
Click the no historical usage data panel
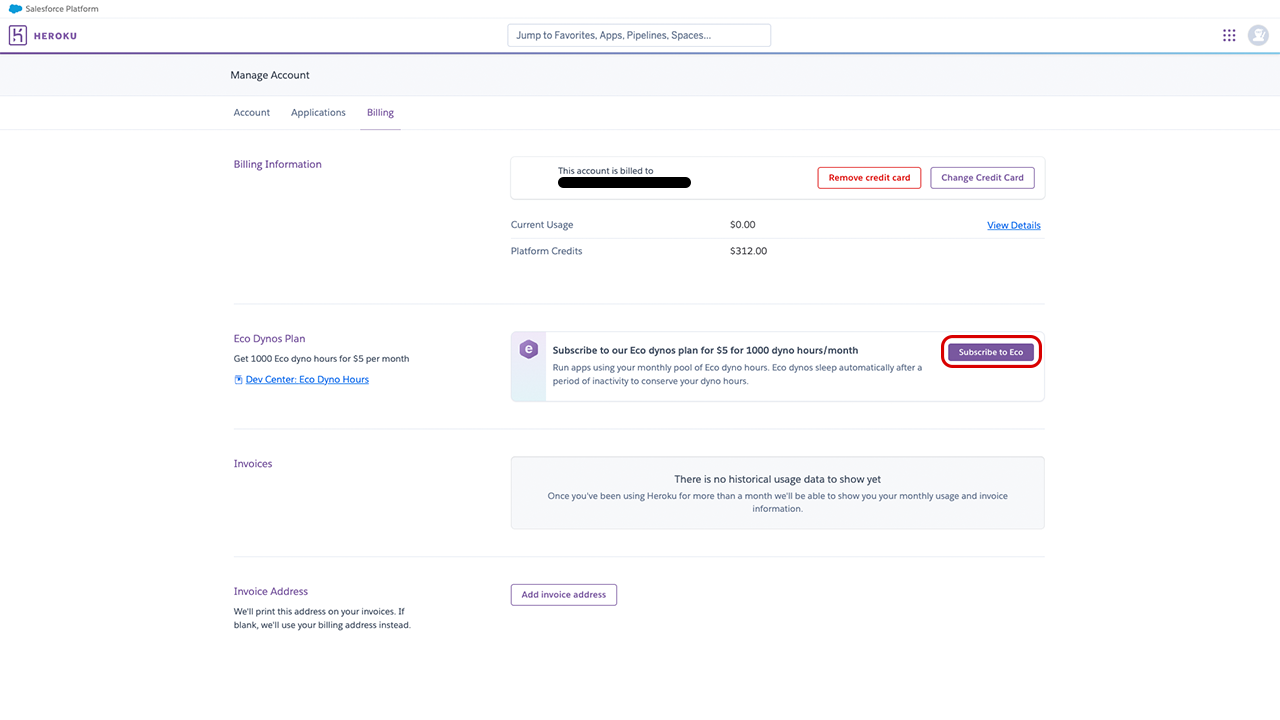click(x=777, y=493)
